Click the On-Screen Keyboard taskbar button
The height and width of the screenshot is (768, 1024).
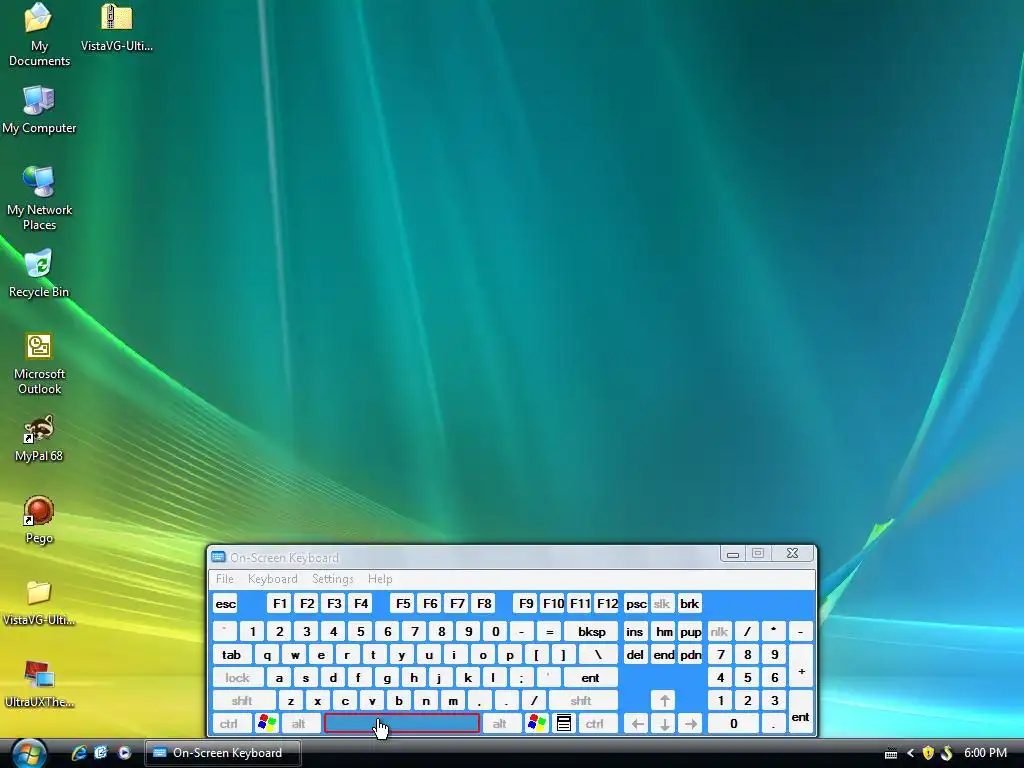(222, 753)
